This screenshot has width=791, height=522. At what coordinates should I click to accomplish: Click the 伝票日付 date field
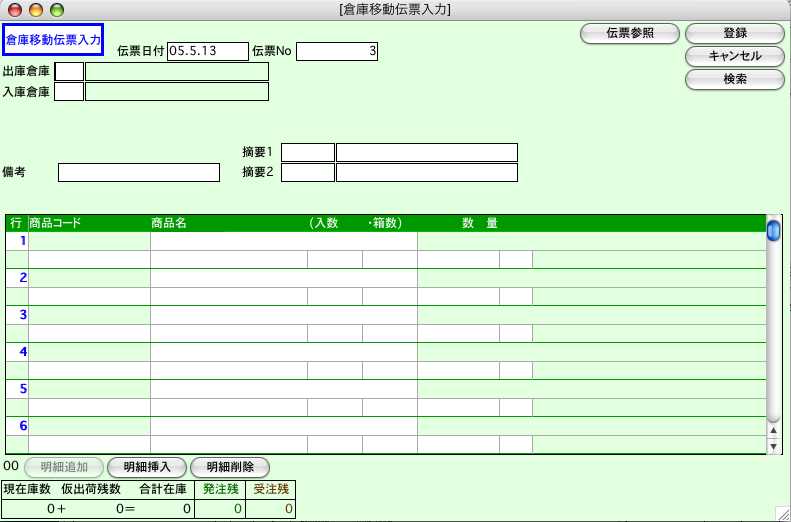click(207, 51)
